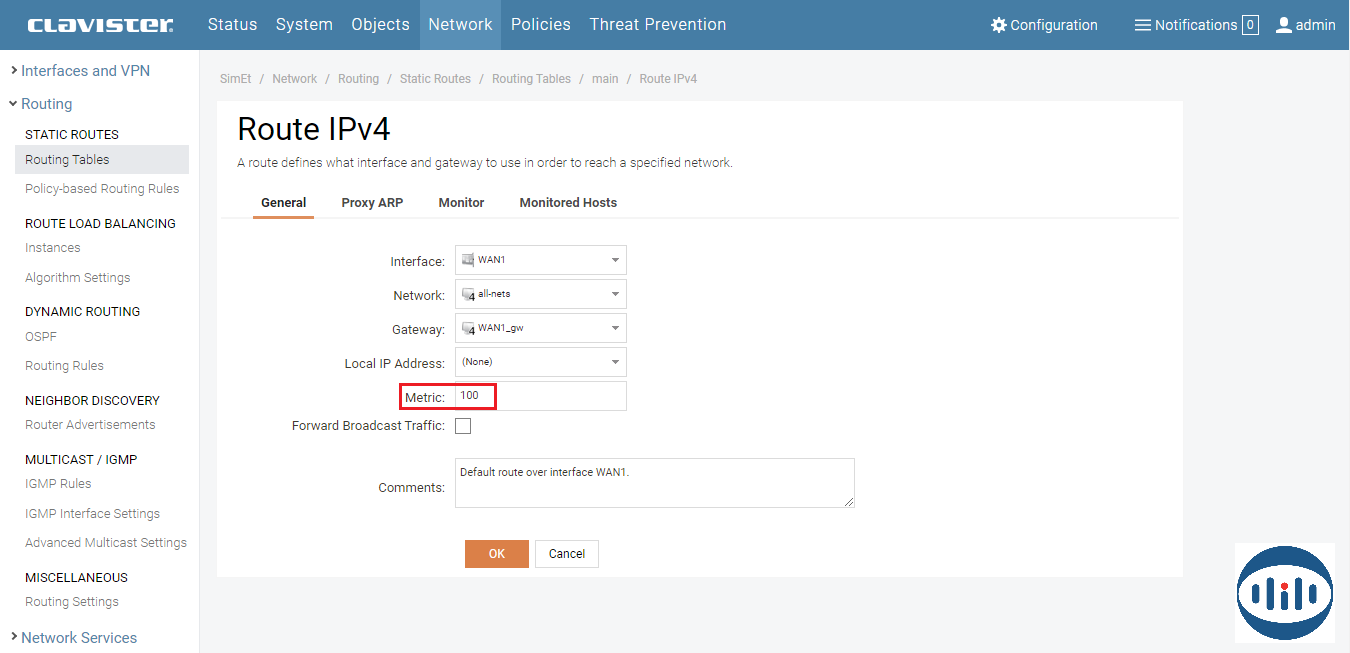1350x653 pixels.
Task: Open the Policies top menu
Action: (540, 25)
